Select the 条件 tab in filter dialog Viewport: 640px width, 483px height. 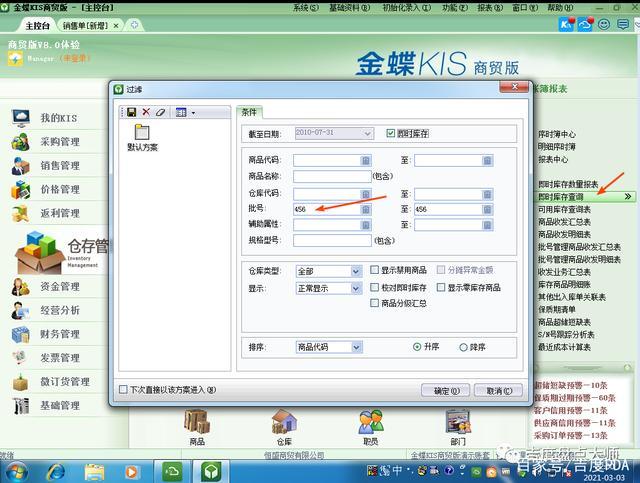[249, 112]
